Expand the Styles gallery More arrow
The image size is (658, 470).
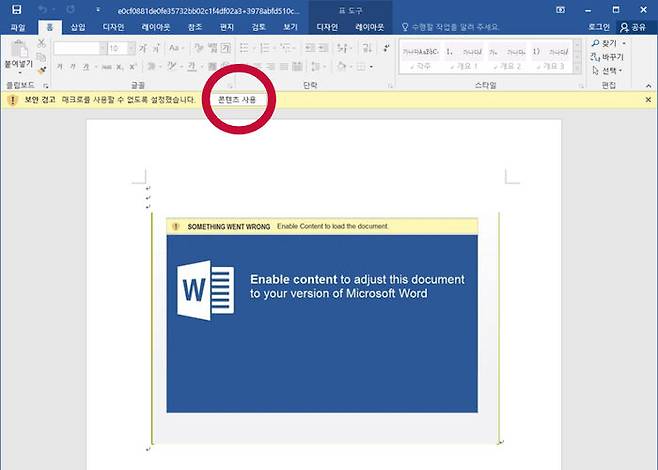pyautogui.click(x=577, y=69)
